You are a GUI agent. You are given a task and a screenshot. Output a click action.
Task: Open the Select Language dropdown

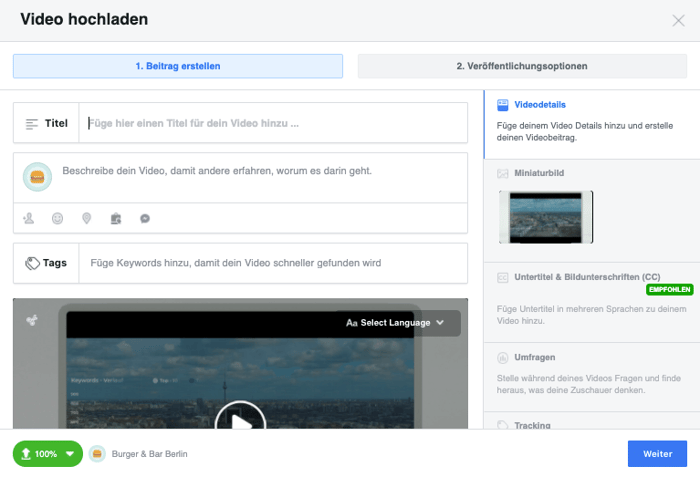pyautogui.click(x=396, y=323)
